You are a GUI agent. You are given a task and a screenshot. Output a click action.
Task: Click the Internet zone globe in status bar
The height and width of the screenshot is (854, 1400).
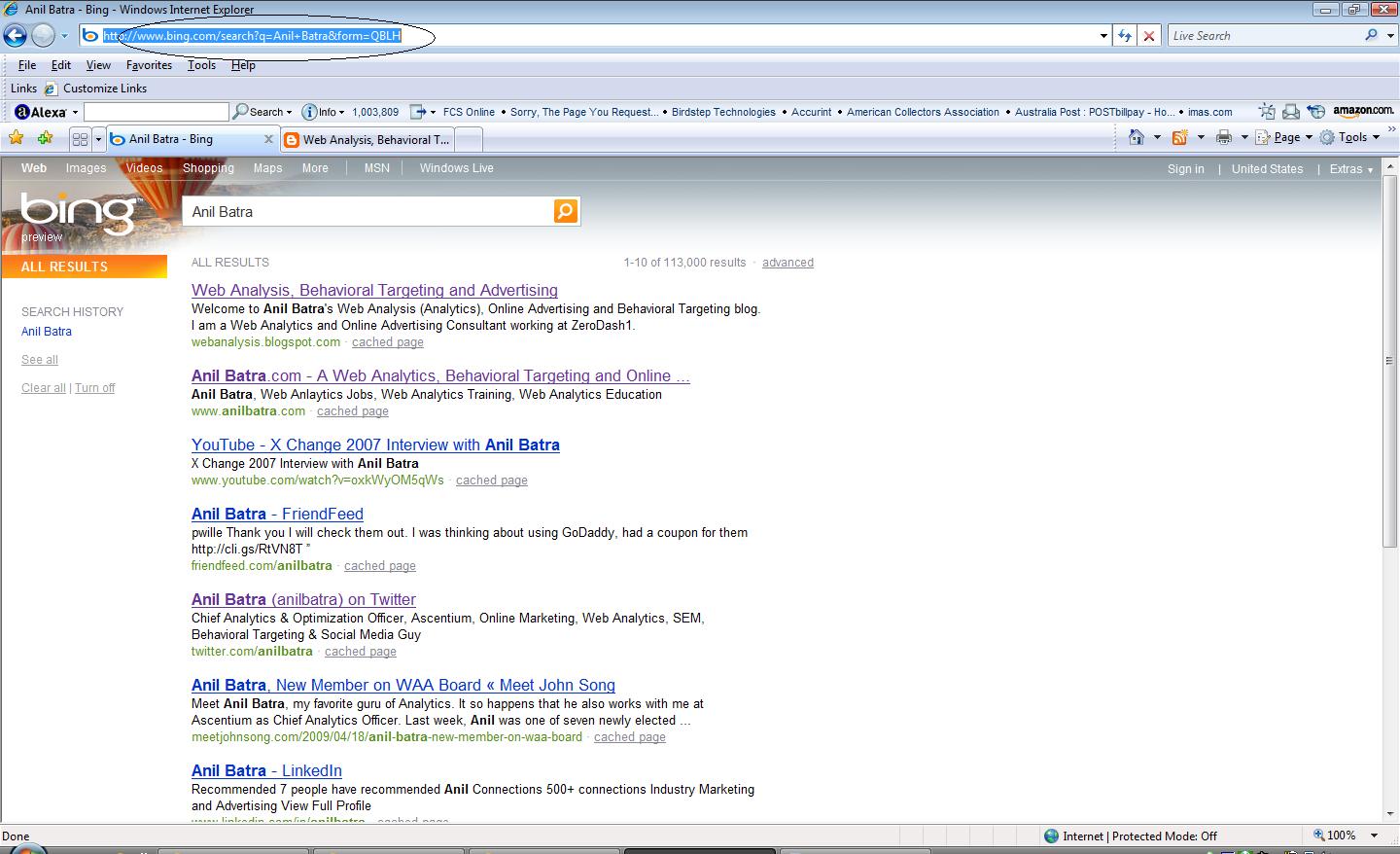1051,836
